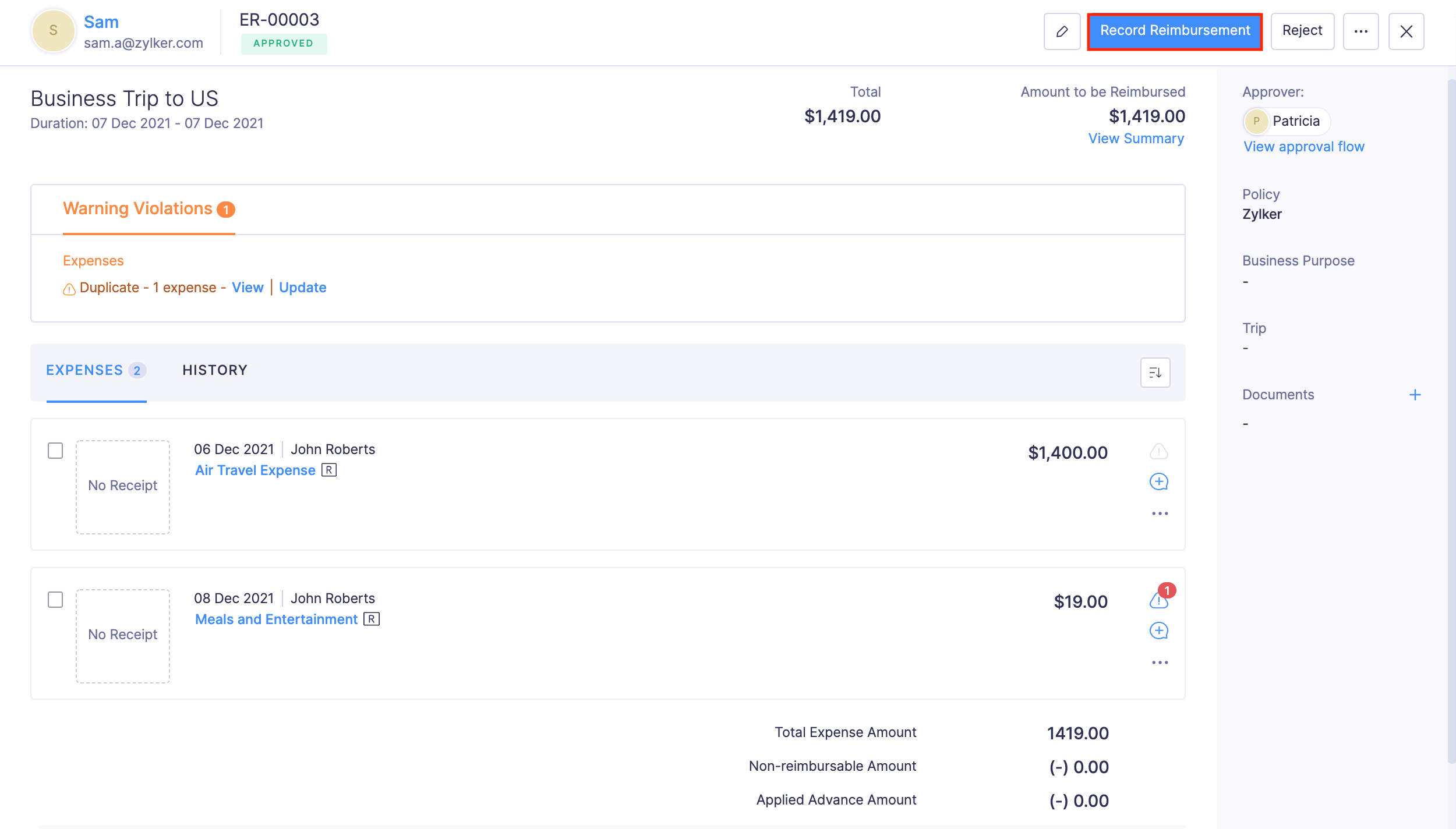1456x829 pixels.
Task: Add a comment on the Air Travel Expense
Action: point(1160,481)
